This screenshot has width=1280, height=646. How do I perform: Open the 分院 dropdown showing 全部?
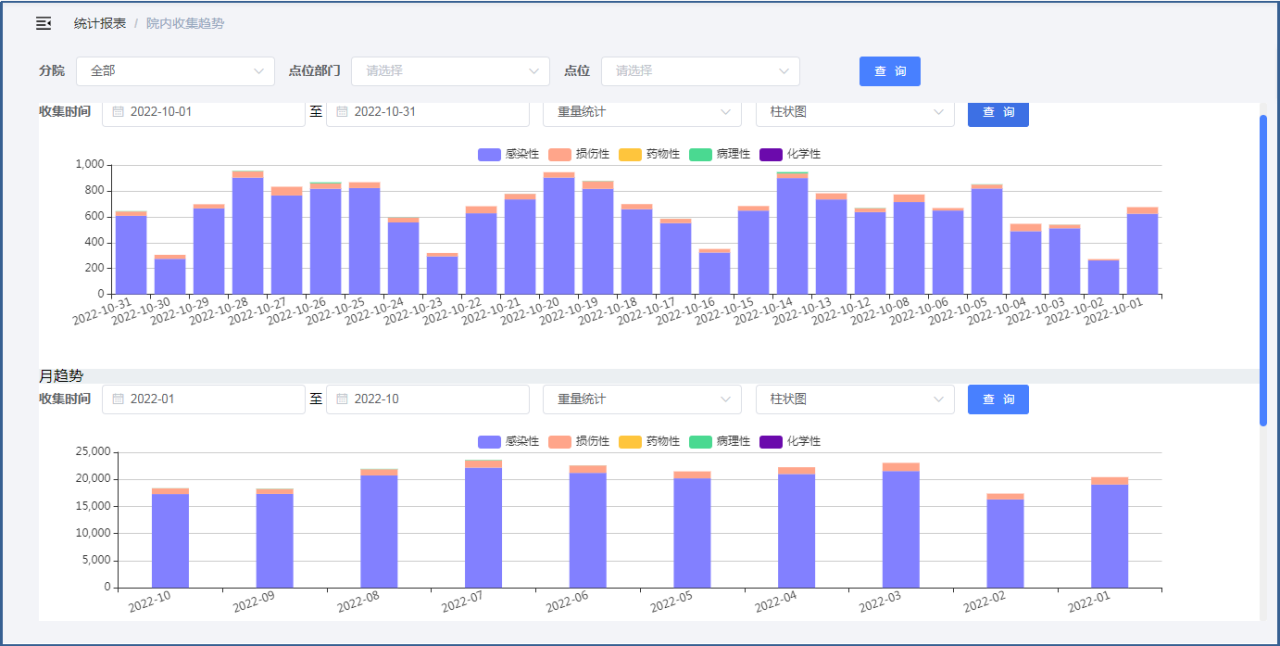[175, 71]
